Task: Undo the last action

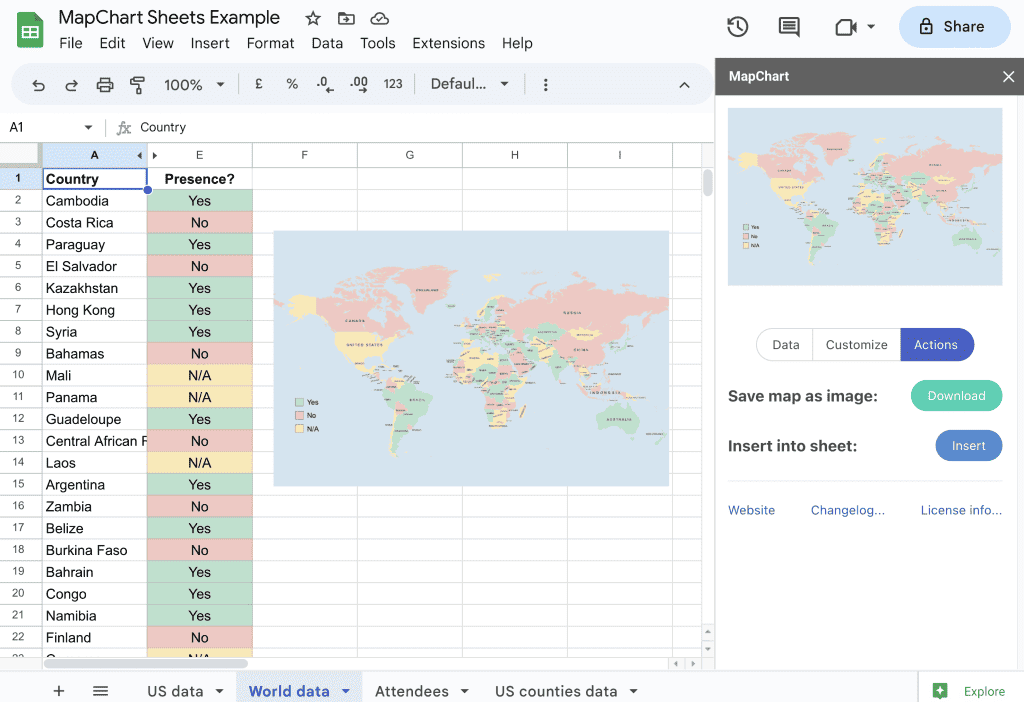Action: [39, 85]
